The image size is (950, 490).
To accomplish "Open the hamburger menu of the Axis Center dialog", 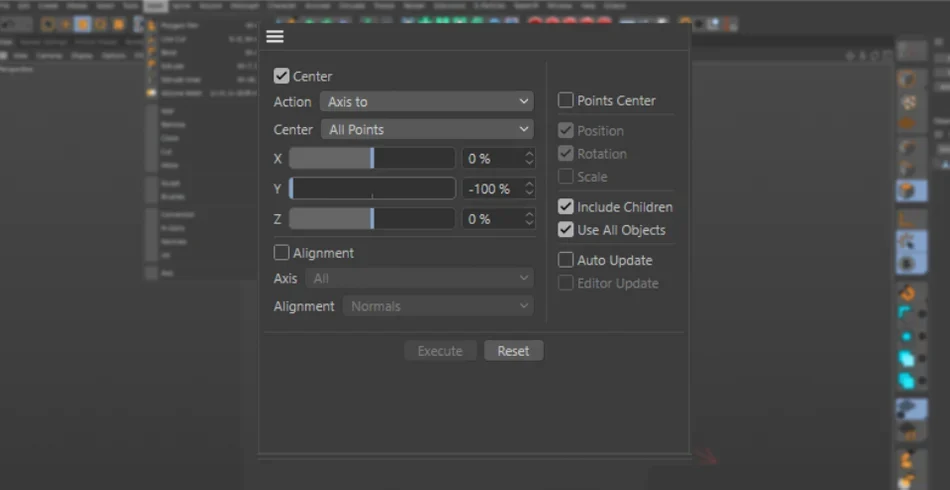I will (274, 36).
